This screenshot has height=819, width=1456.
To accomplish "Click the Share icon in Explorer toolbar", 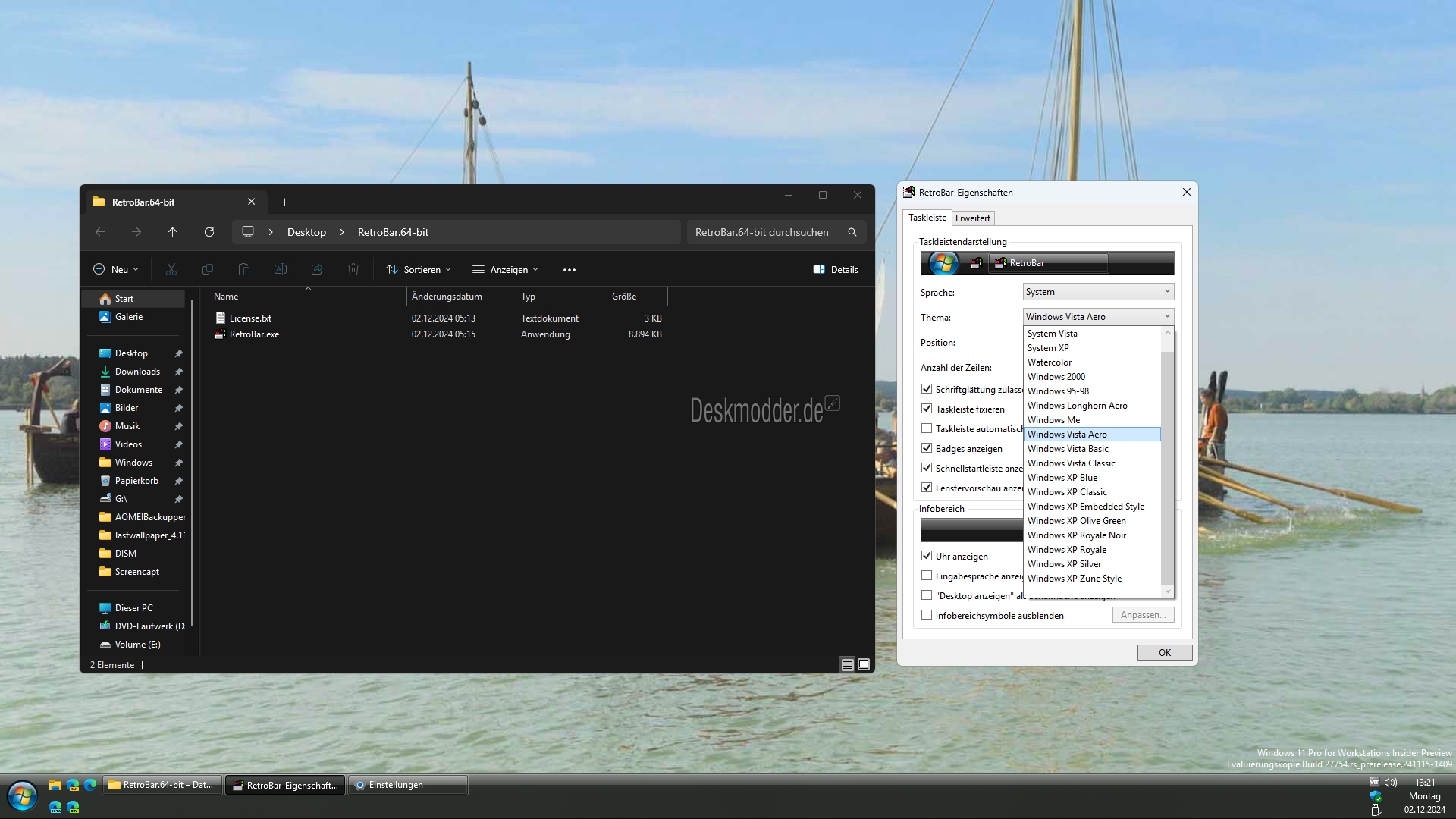I will (317, 269).
